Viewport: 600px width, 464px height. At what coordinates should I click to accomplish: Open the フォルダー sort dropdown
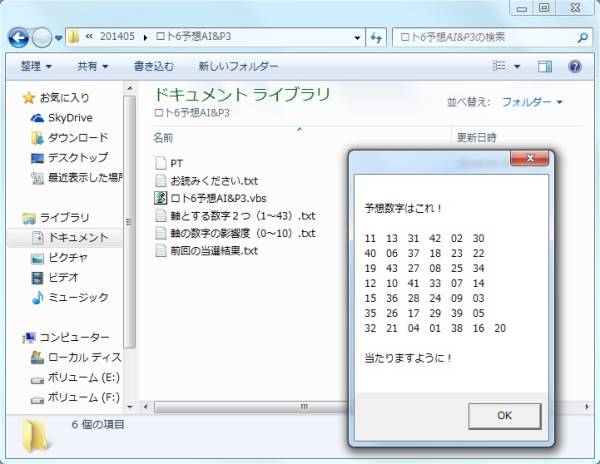pos(532,102)
